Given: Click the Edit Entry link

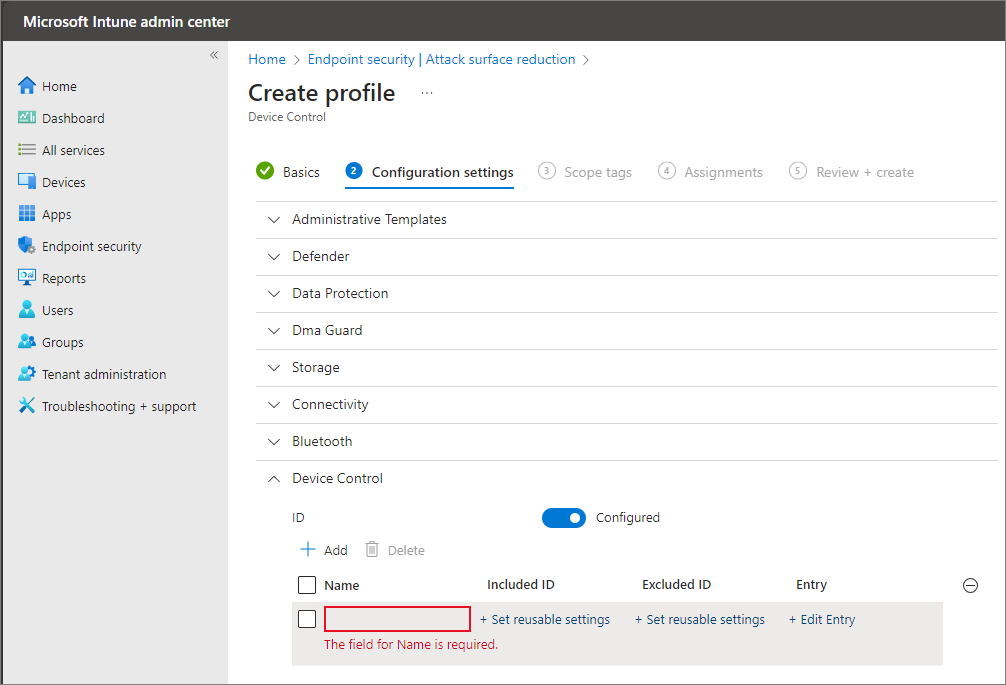Looking at the screenshot, I should click(822, 619).
